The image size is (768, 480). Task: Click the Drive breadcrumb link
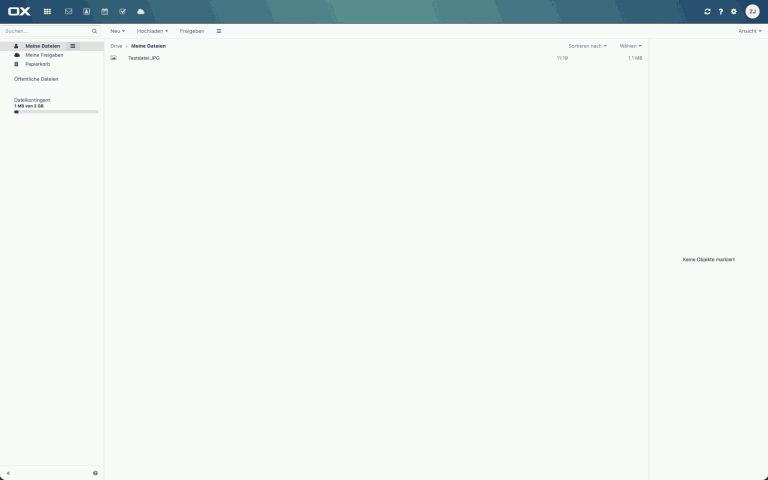116,46
